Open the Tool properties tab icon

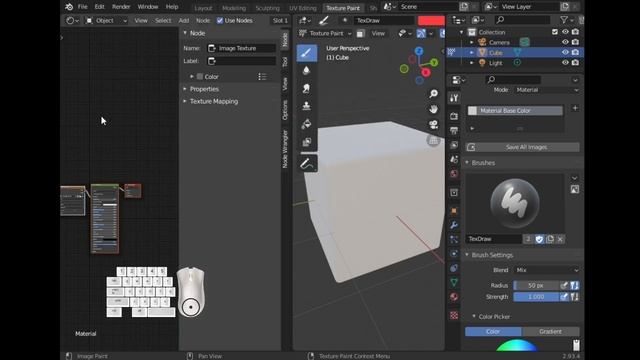454,98
